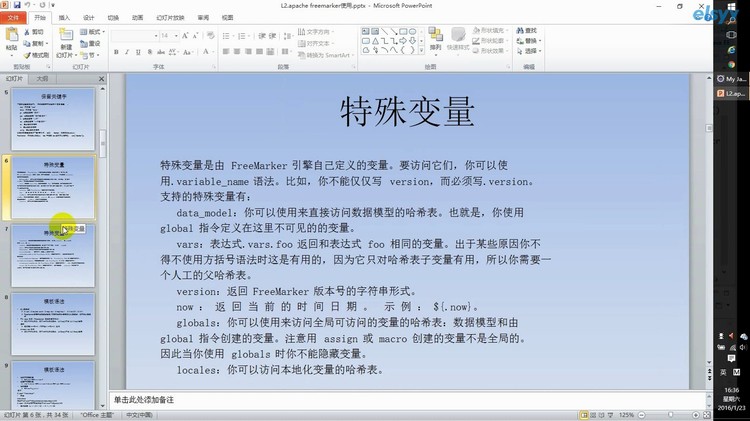The width and height of the screenshot is (750, 421).
Task: Toggle Bold formatting
Action: tap(116, 52)
